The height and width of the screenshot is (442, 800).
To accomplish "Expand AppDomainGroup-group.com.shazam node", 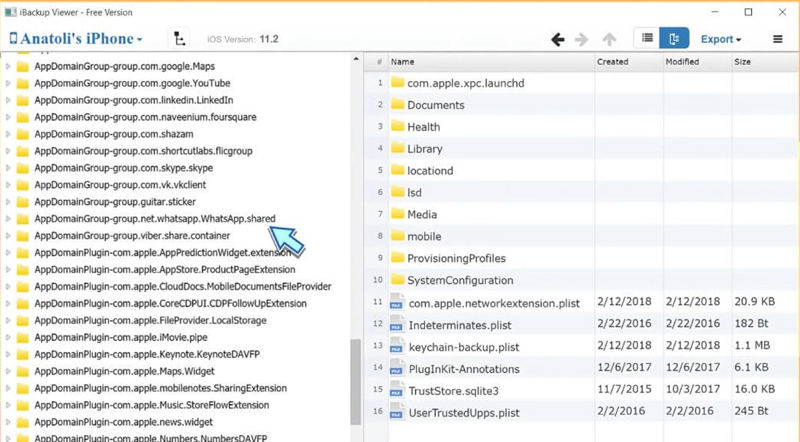I will pos(8,134).
